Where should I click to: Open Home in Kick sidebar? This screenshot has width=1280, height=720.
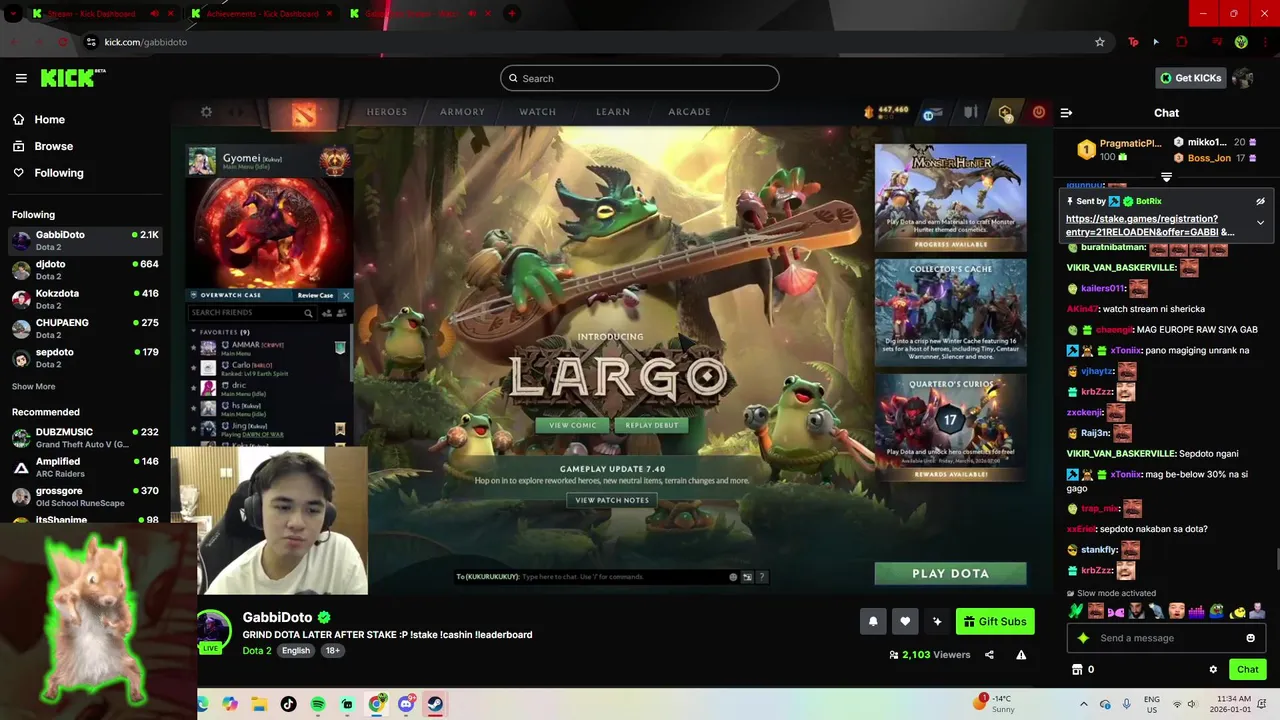[39, 120]
